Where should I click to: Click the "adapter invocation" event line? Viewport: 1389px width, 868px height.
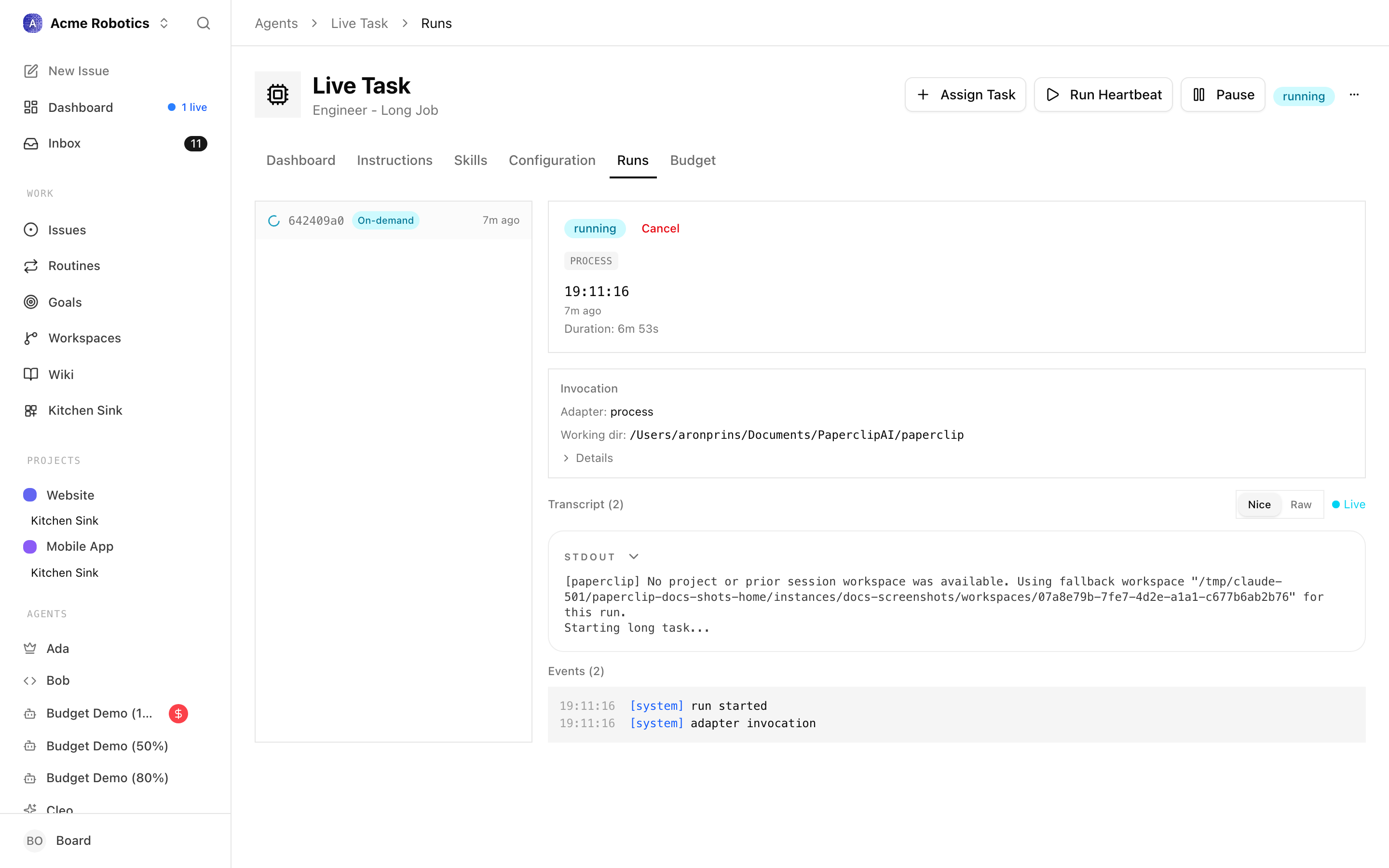[x=753, y=723]
